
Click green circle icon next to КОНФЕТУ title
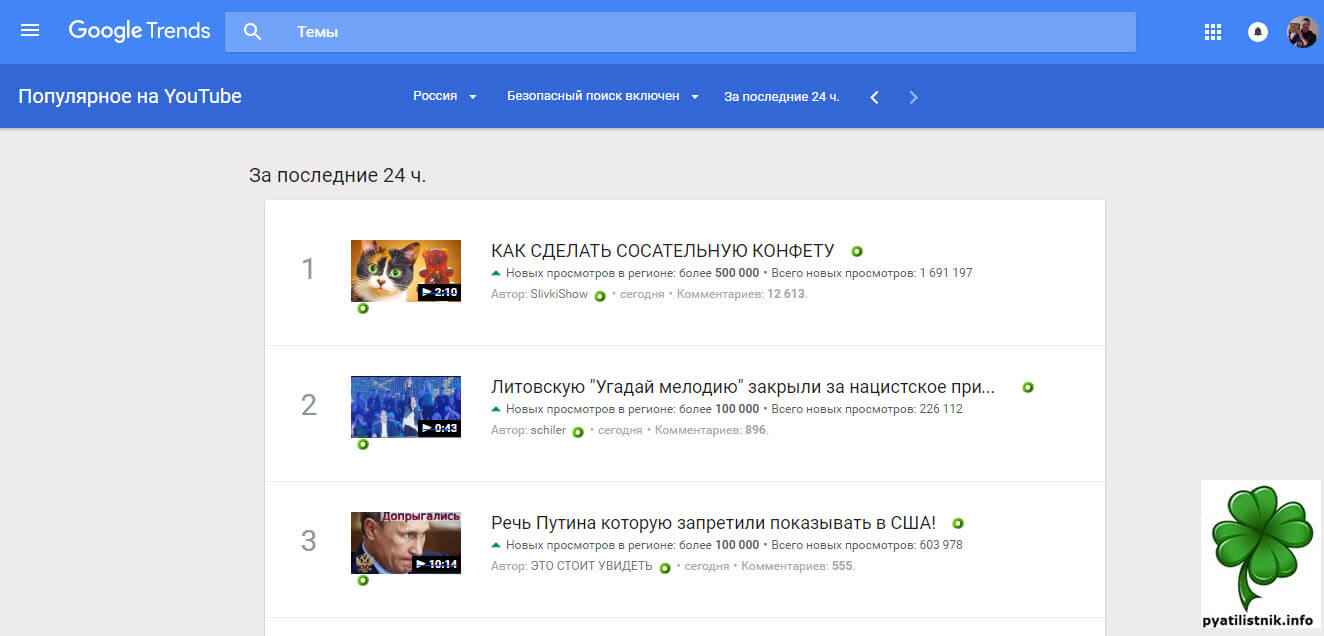[857, 252]
